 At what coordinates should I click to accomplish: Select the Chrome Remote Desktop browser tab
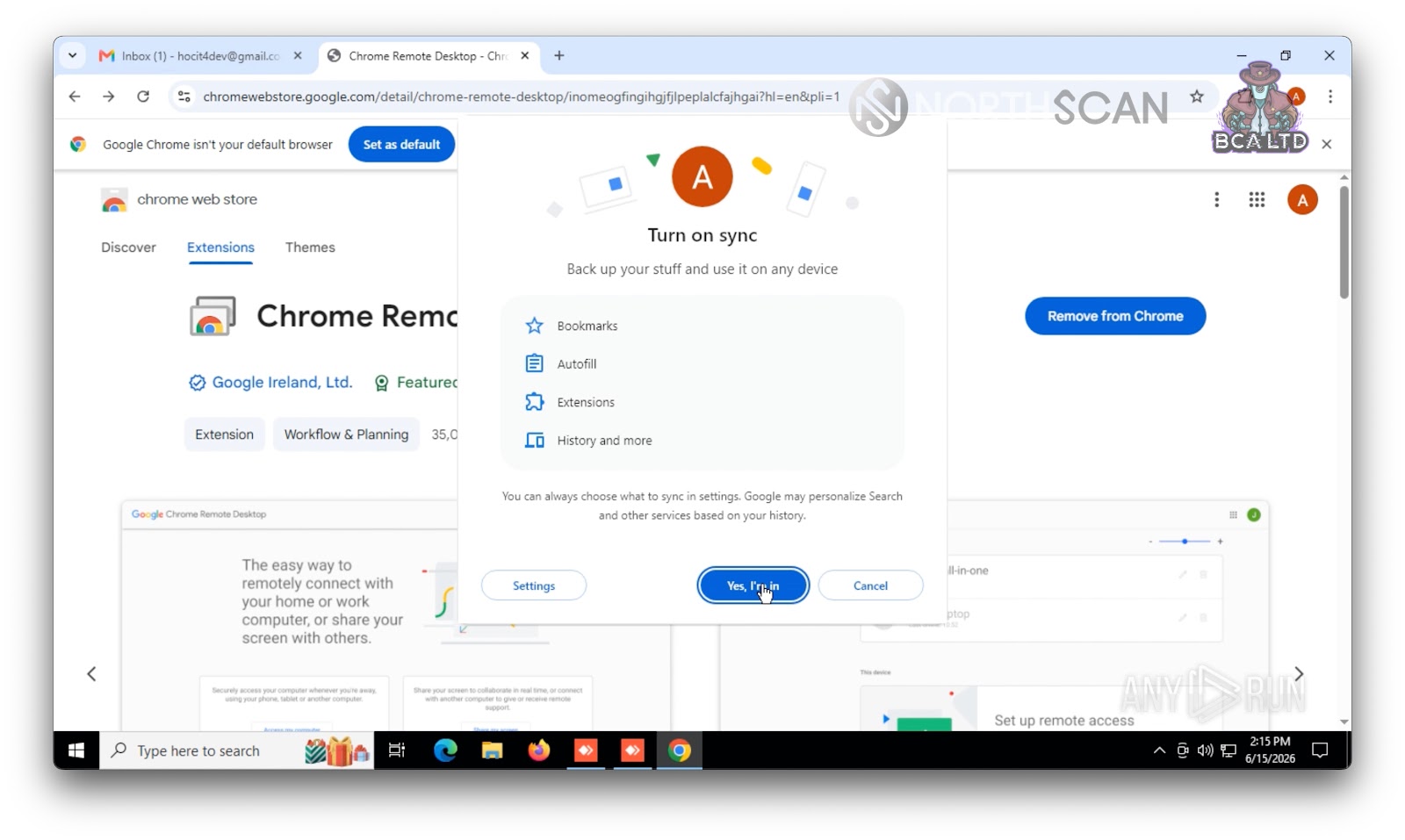429,55
